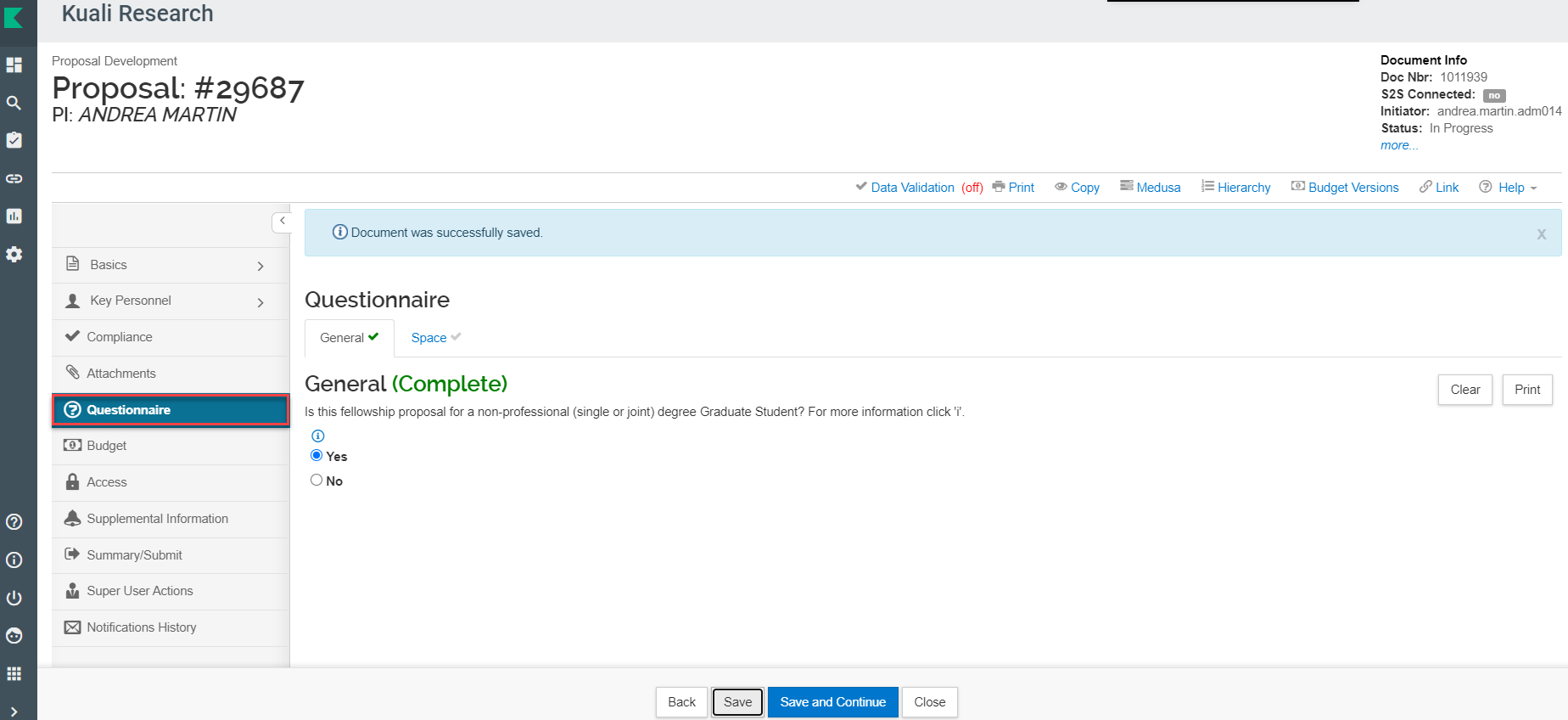
Task: Click the Save button
Action: 738,702
